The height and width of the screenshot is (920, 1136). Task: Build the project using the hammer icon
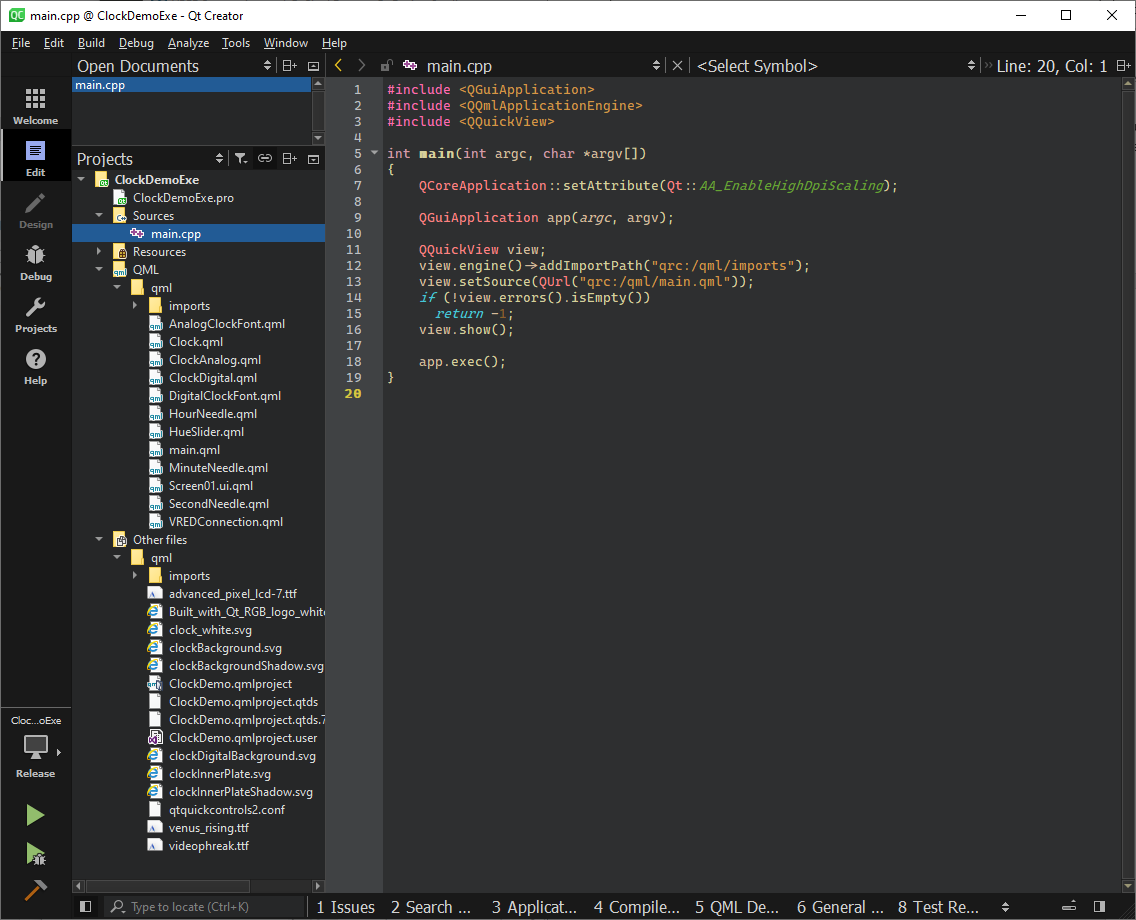(35, 890)
